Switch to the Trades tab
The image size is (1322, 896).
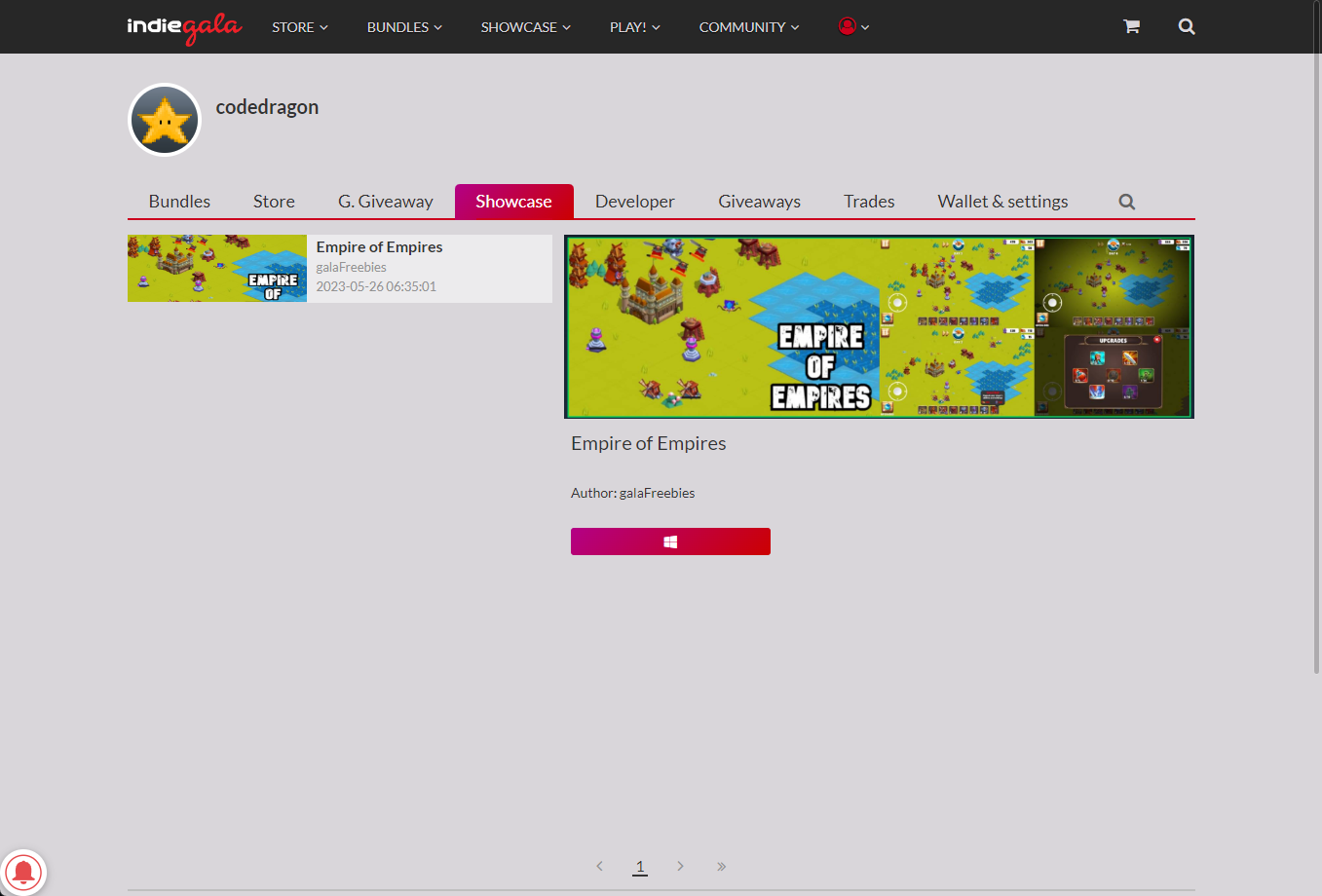pos(869,202)
